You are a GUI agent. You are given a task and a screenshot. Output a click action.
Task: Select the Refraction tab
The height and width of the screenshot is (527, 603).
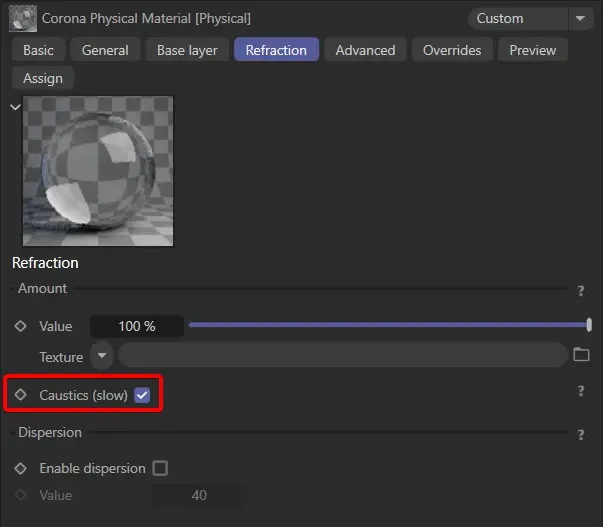276,50
